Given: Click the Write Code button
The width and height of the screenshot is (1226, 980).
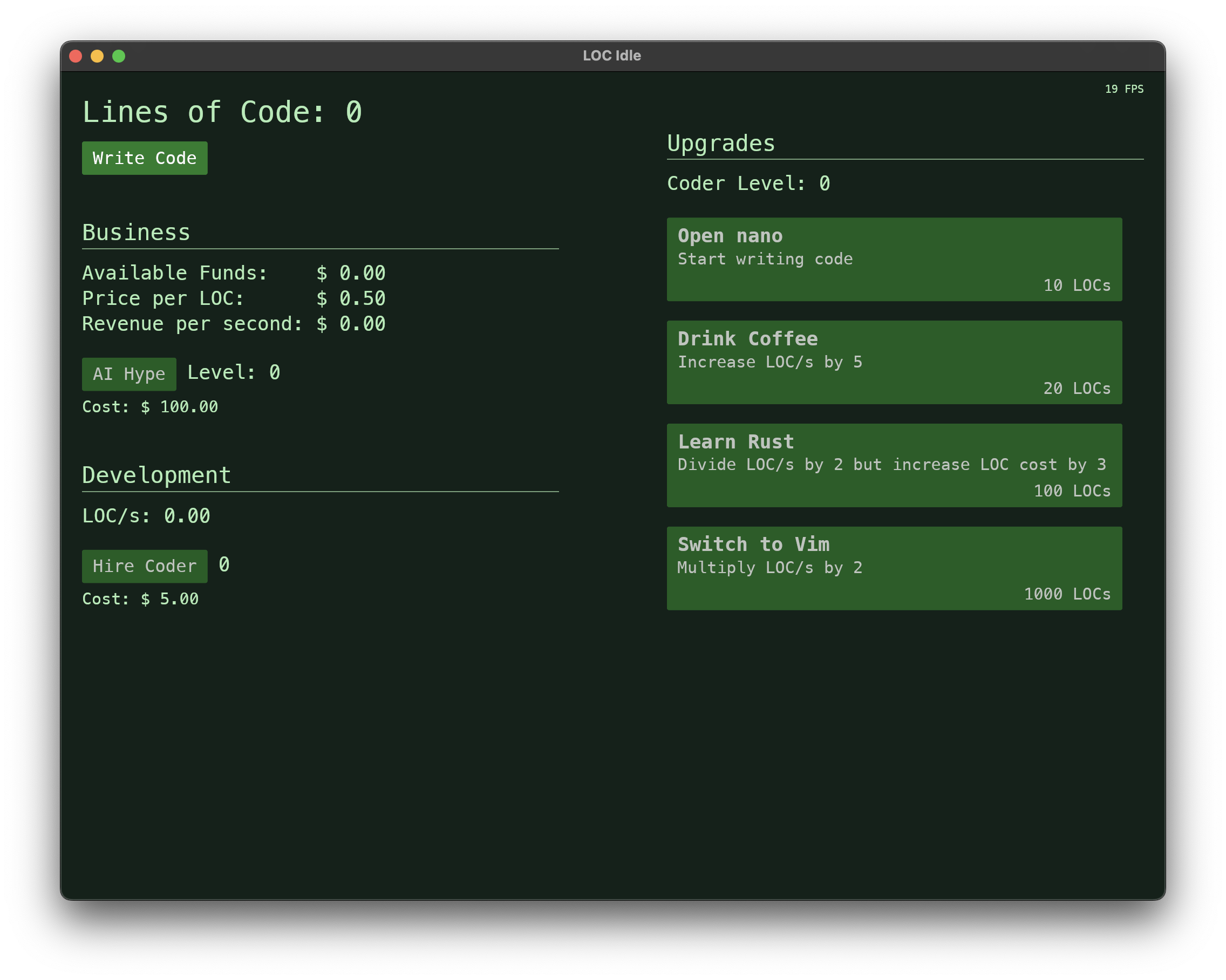Looking at the screenshot, I should click(x=145, y=158).
